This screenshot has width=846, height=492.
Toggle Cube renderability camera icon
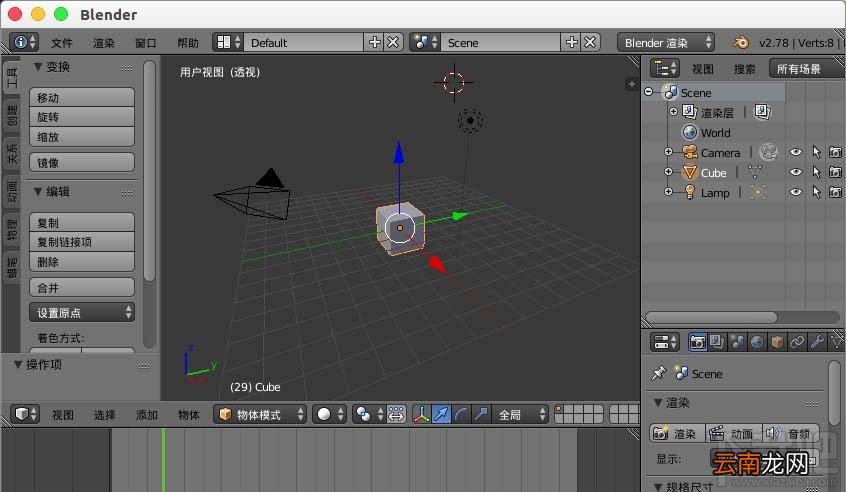835,173
